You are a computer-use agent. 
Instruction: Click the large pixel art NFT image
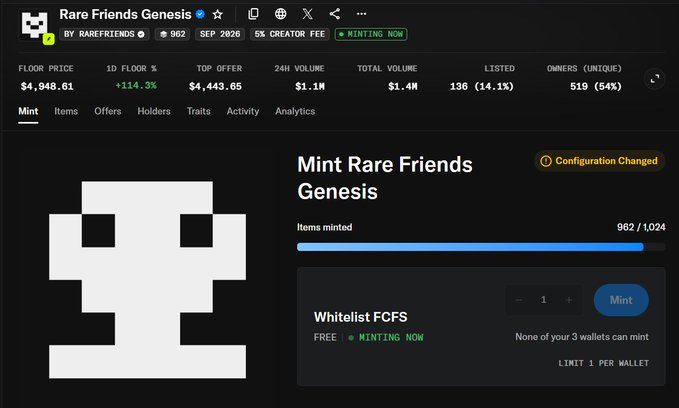[147, 280]
